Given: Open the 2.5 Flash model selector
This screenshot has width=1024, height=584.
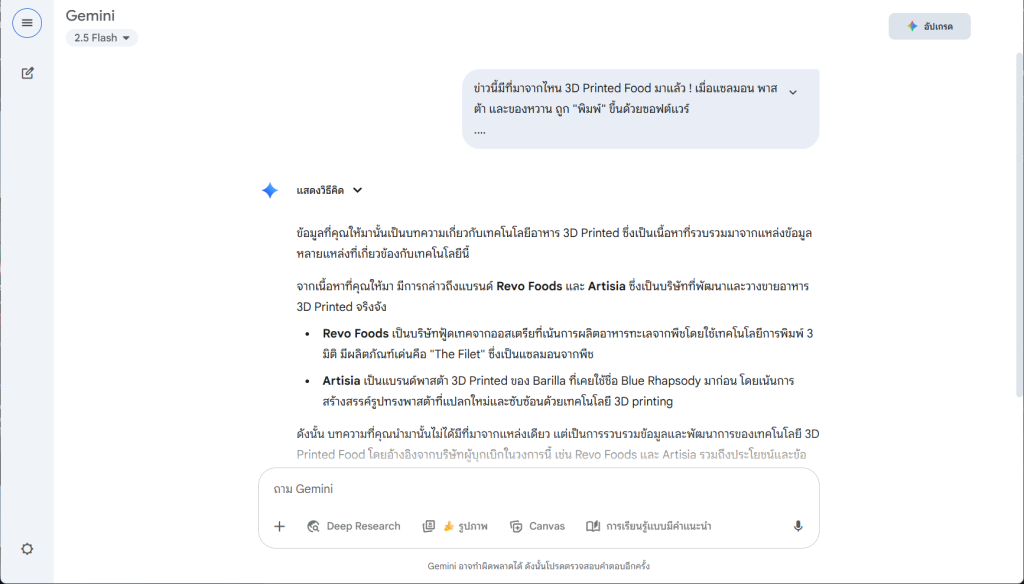Looking at the screenshot, I should tap(102, 38).
